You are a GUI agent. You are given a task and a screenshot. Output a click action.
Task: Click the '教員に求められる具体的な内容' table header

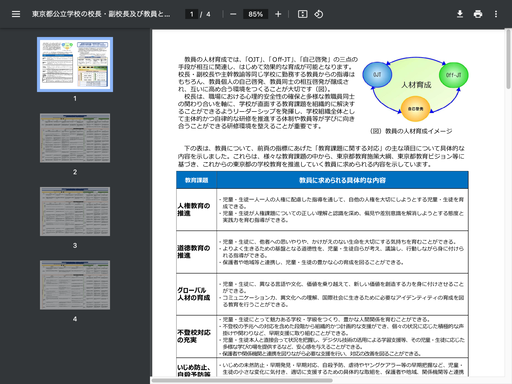tap(342, 180)
